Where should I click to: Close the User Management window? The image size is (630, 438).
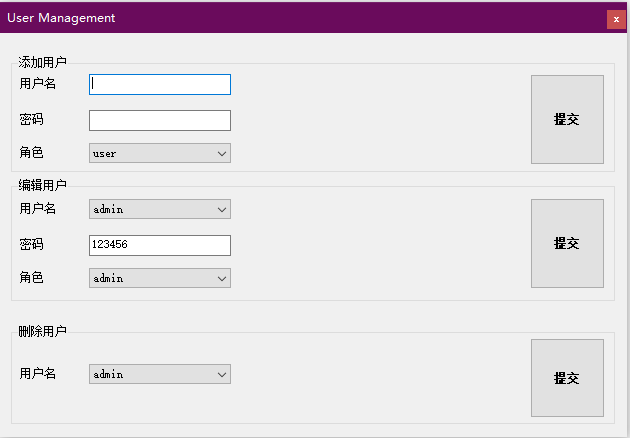click(615, 19)
